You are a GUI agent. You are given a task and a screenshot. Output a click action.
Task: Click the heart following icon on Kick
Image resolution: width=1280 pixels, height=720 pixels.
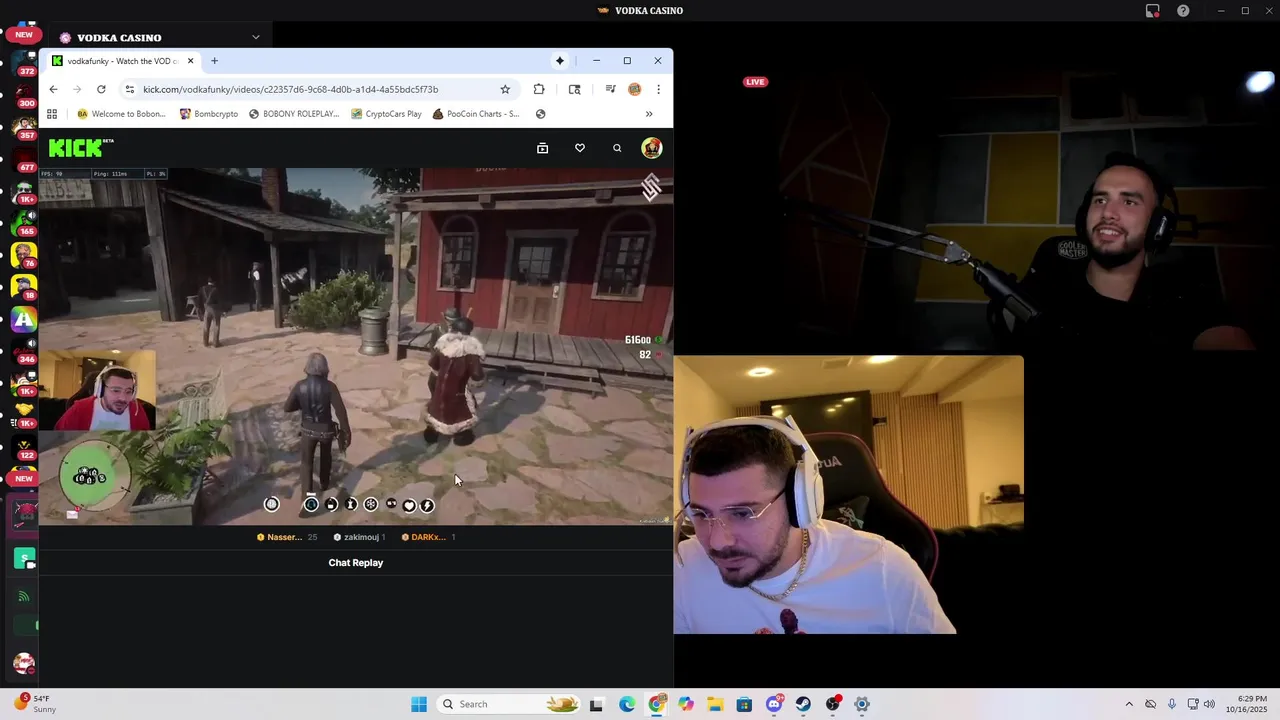(x=580, y=148)
